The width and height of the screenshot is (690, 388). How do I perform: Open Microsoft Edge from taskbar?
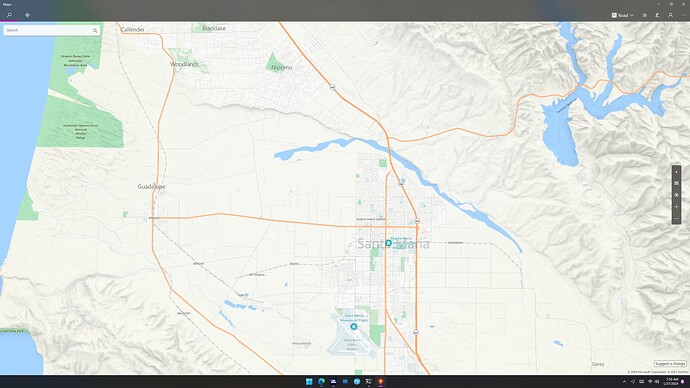pyautogui.click(x=321, y=381)
